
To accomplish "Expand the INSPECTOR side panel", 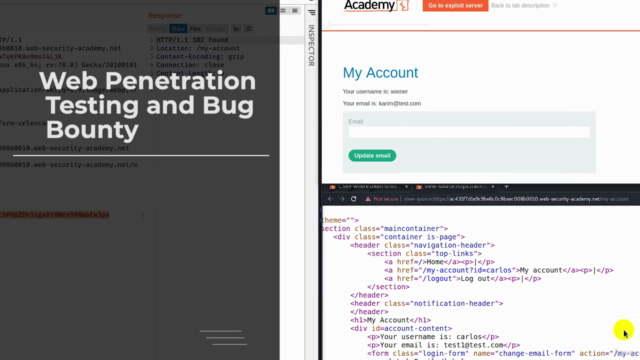I will [x=311, y=45].
